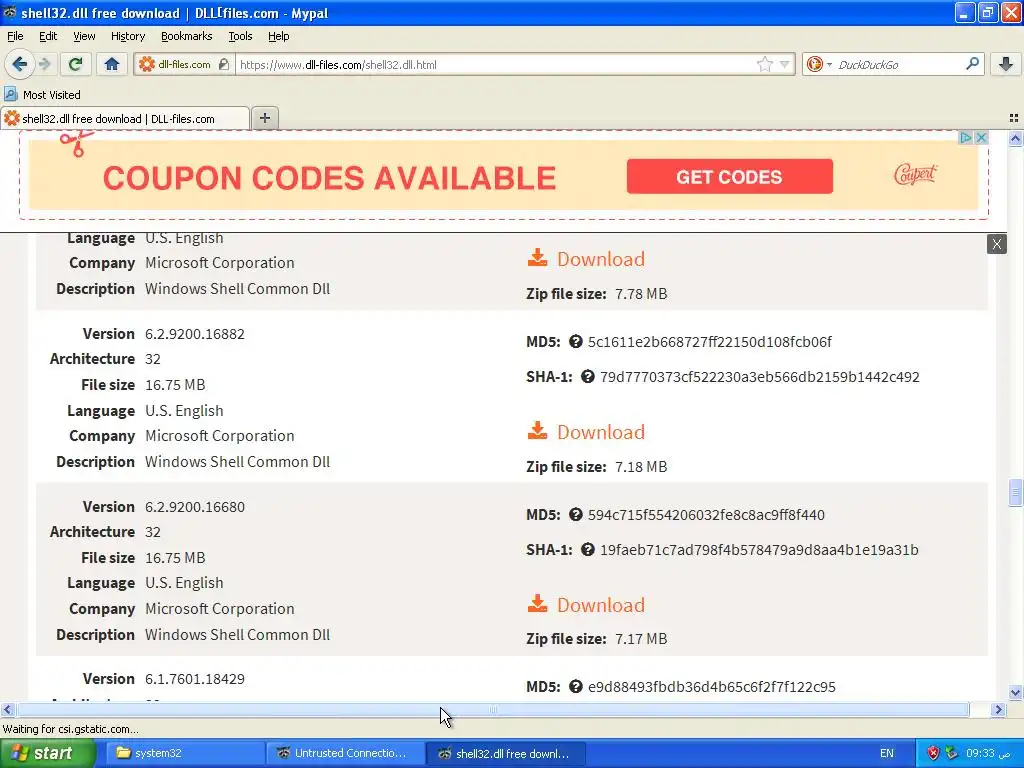Click the red shield tray icon
The image size is (1024, 768).
pyautogui.click(x=933, y=753)
